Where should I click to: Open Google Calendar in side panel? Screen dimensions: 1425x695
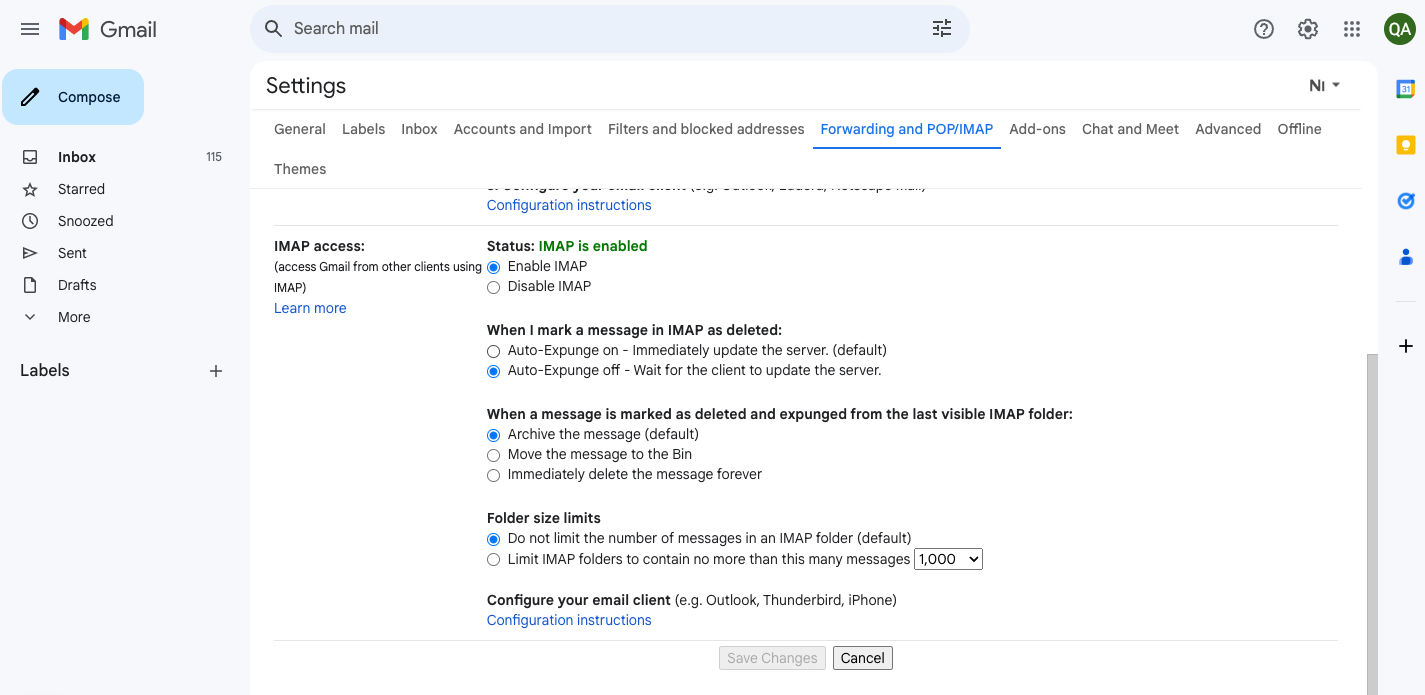tap(1405, 89)
